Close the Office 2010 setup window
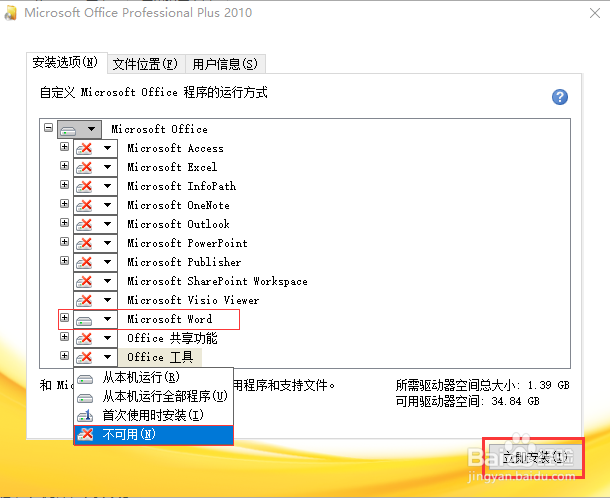The image size is (610, 498). [594, 13]
